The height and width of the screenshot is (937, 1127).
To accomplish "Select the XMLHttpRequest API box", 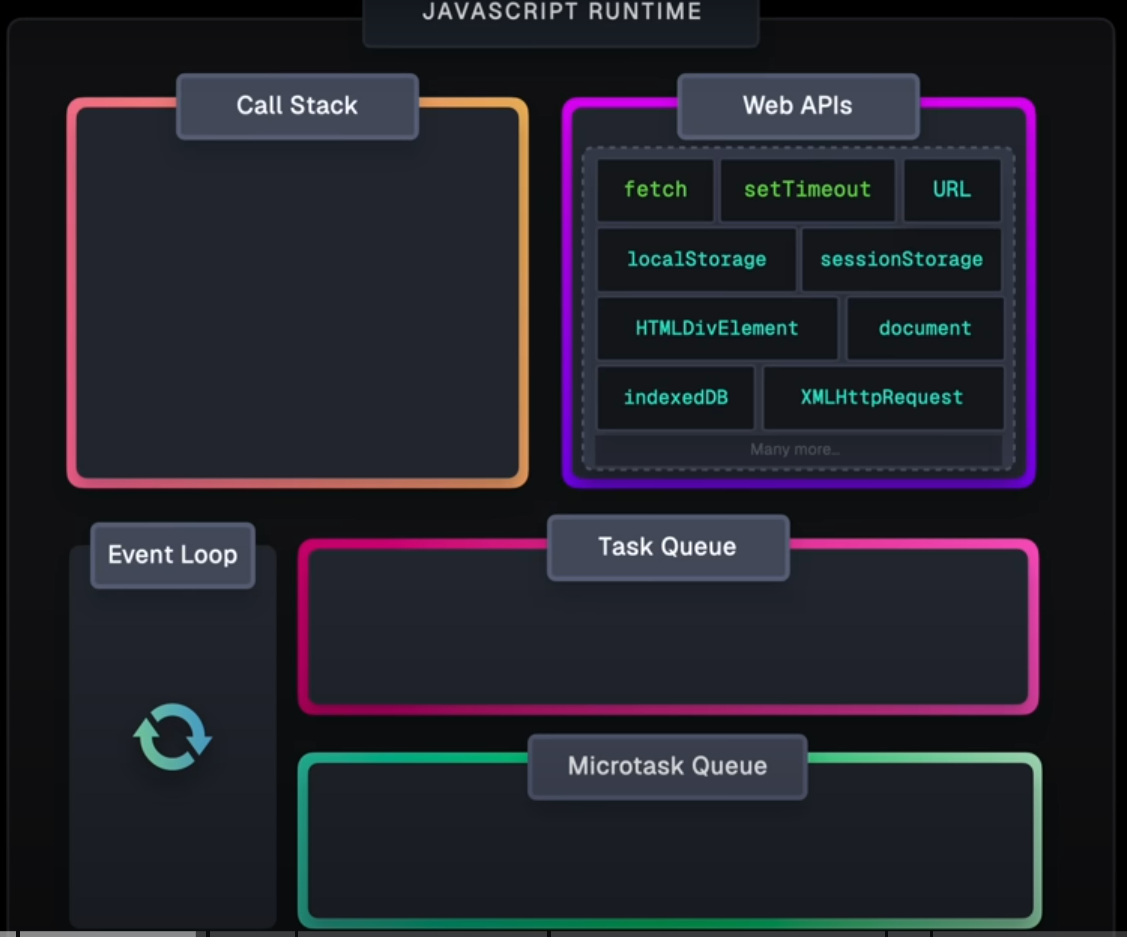I will click(x=882, y=397).
